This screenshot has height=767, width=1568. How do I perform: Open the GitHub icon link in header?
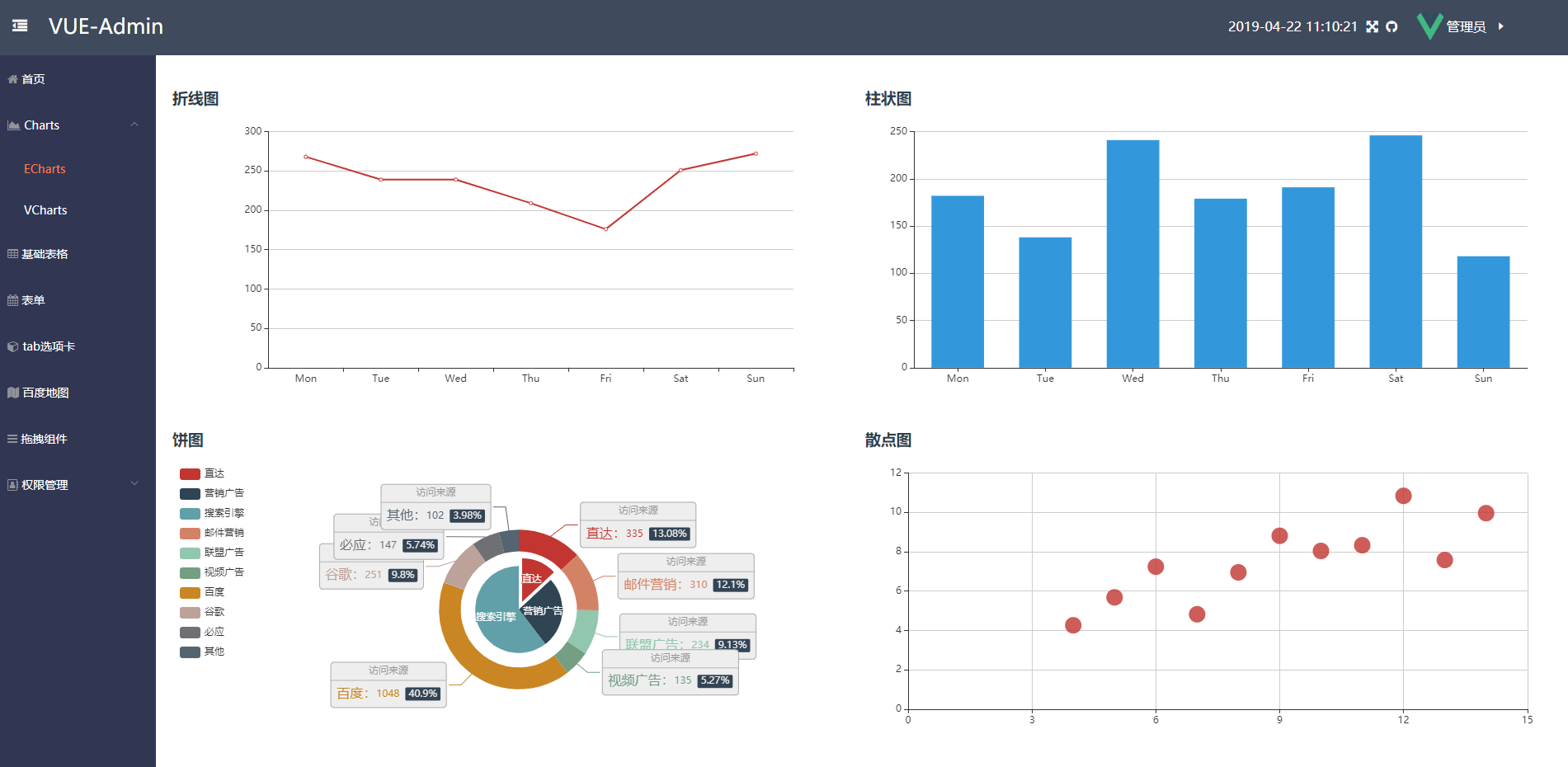pos(1392,26)
